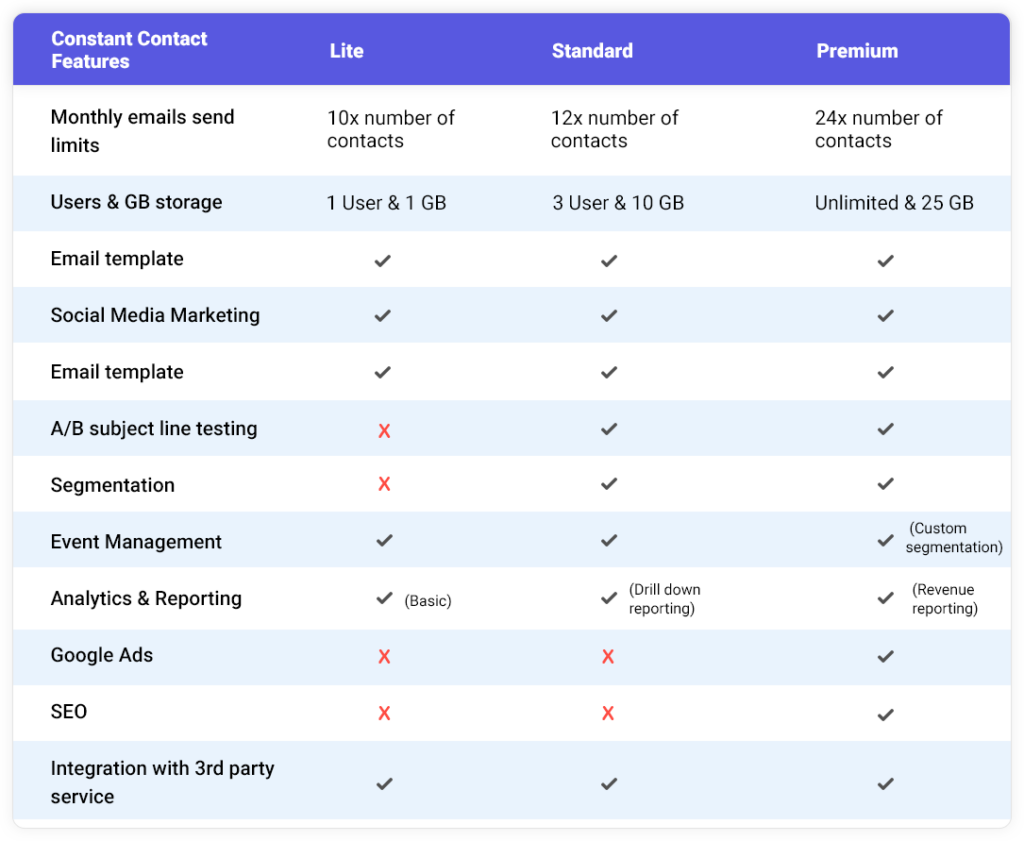Expand the Custom segmentation annotation

(x=953, y=539)
